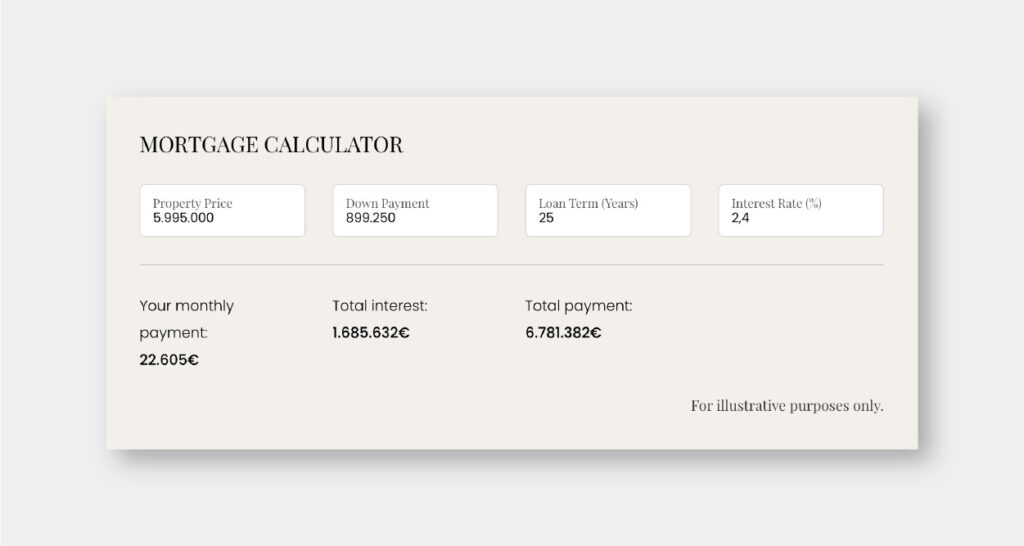Image resolution: width=1024 pixels, height=546 pixels.
Task: Click the "For illustrative purposes only" disclaimer
Action: (787, 406)
